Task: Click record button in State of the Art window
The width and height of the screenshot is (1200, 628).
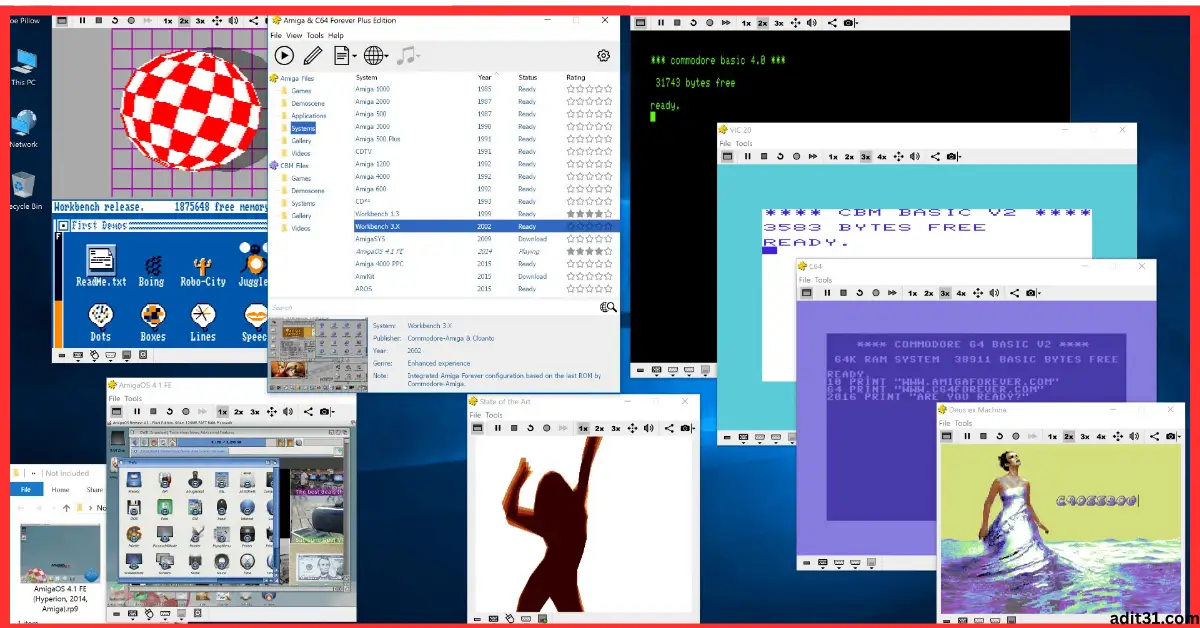Action: click(x=545, y=428)
